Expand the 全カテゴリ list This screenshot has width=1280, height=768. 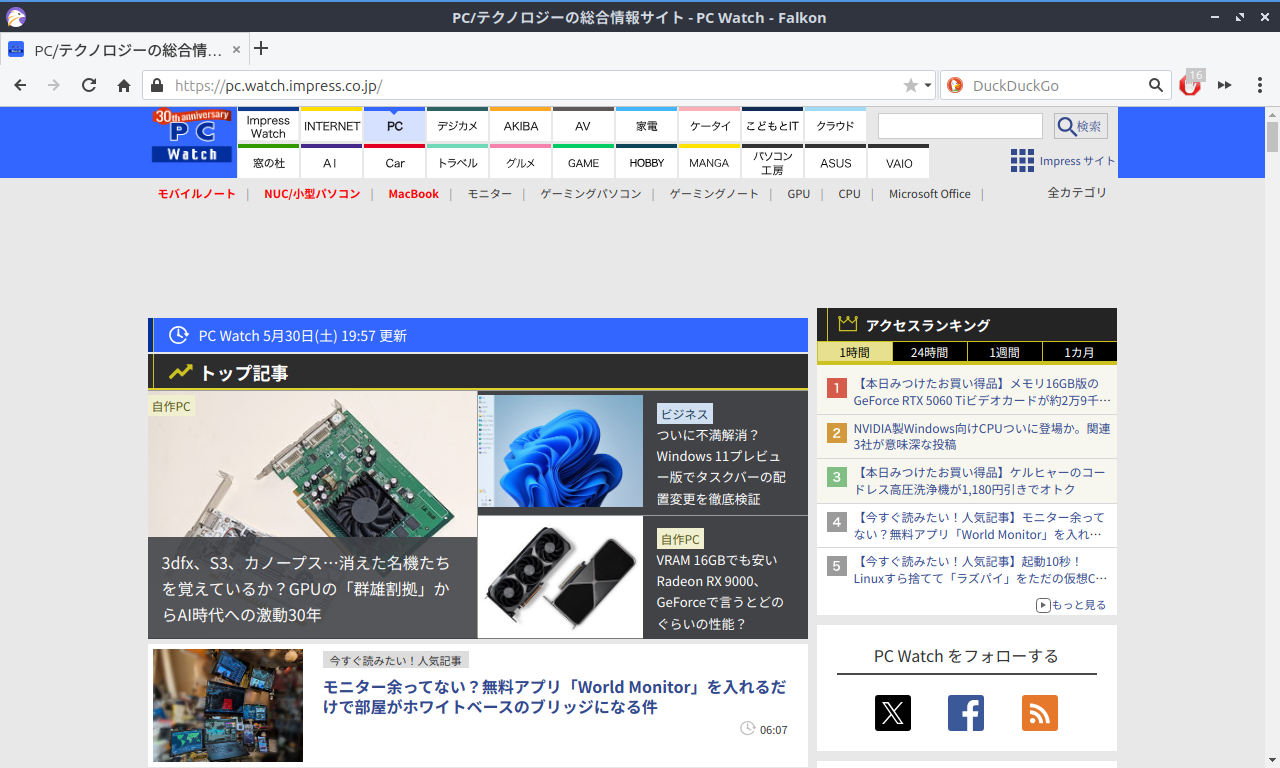1077,193
